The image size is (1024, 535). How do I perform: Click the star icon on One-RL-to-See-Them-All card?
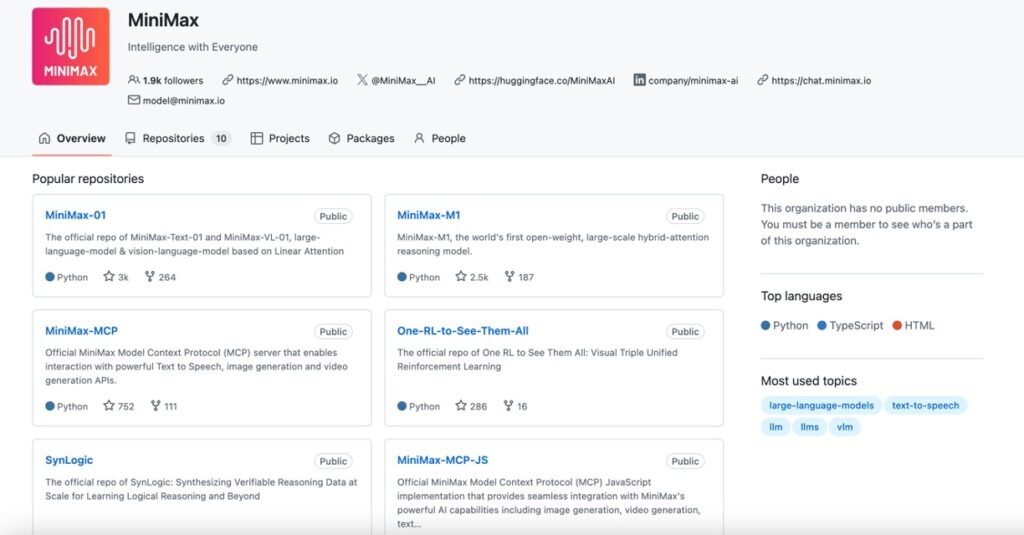point(461,405)
